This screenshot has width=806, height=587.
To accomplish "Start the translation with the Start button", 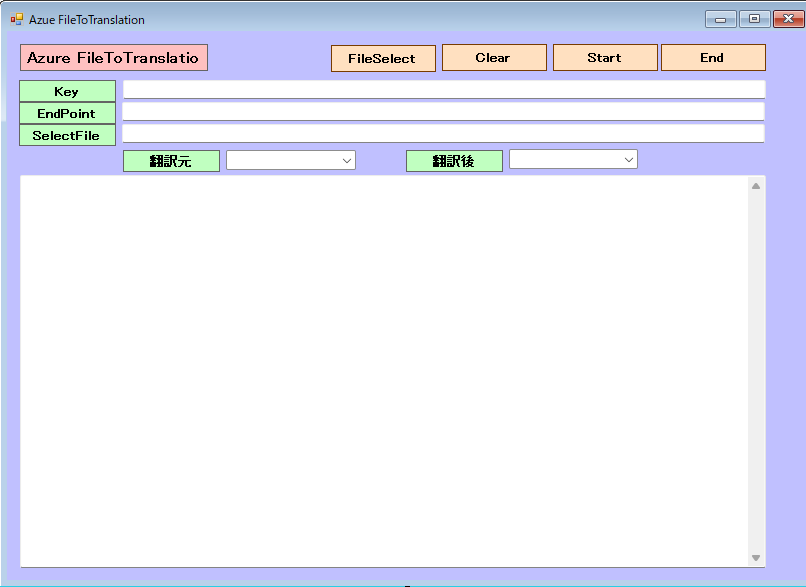I will (x=605, y=58).
